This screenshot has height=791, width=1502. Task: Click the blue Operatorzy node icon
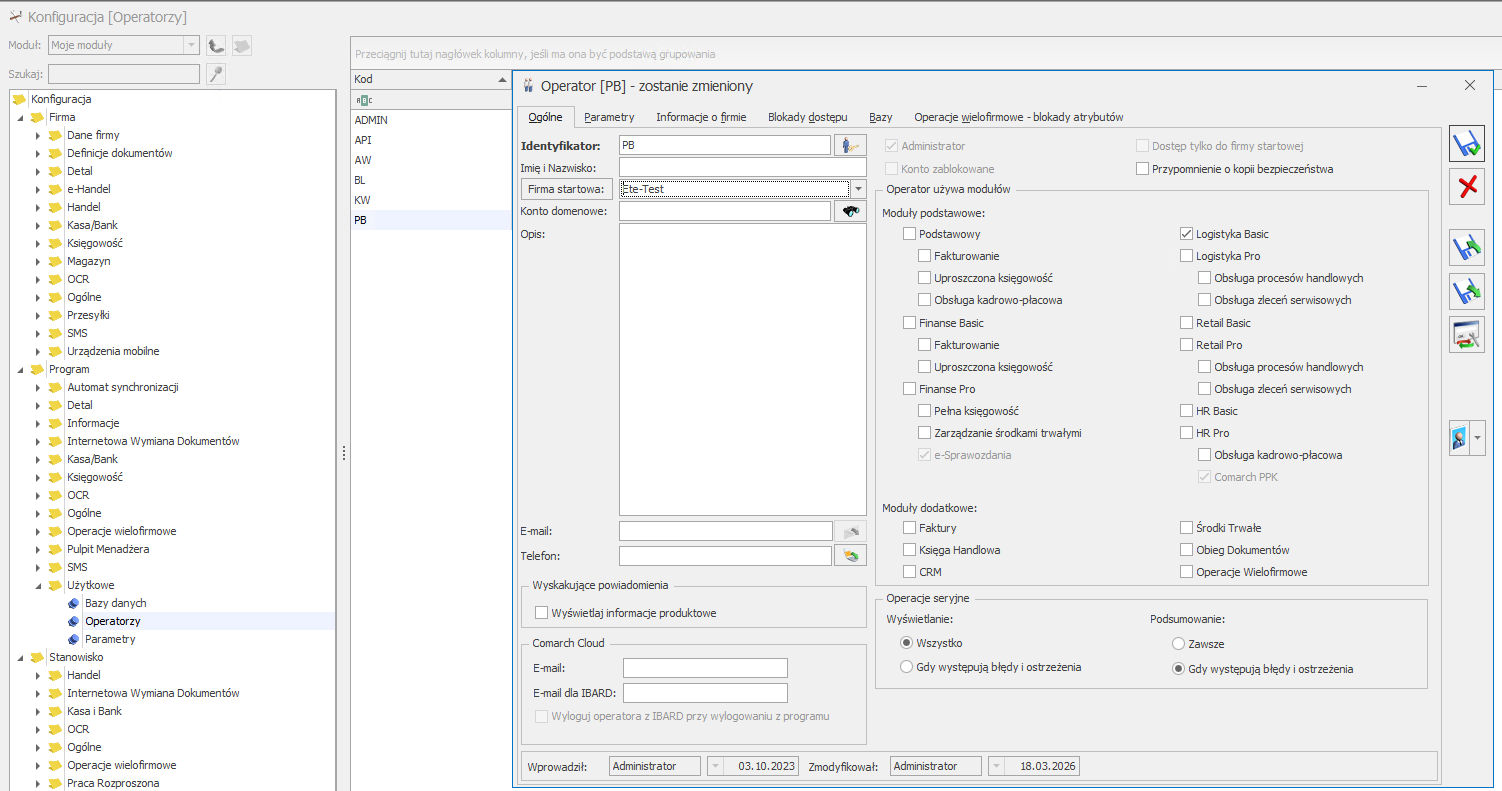click(73, 621)
